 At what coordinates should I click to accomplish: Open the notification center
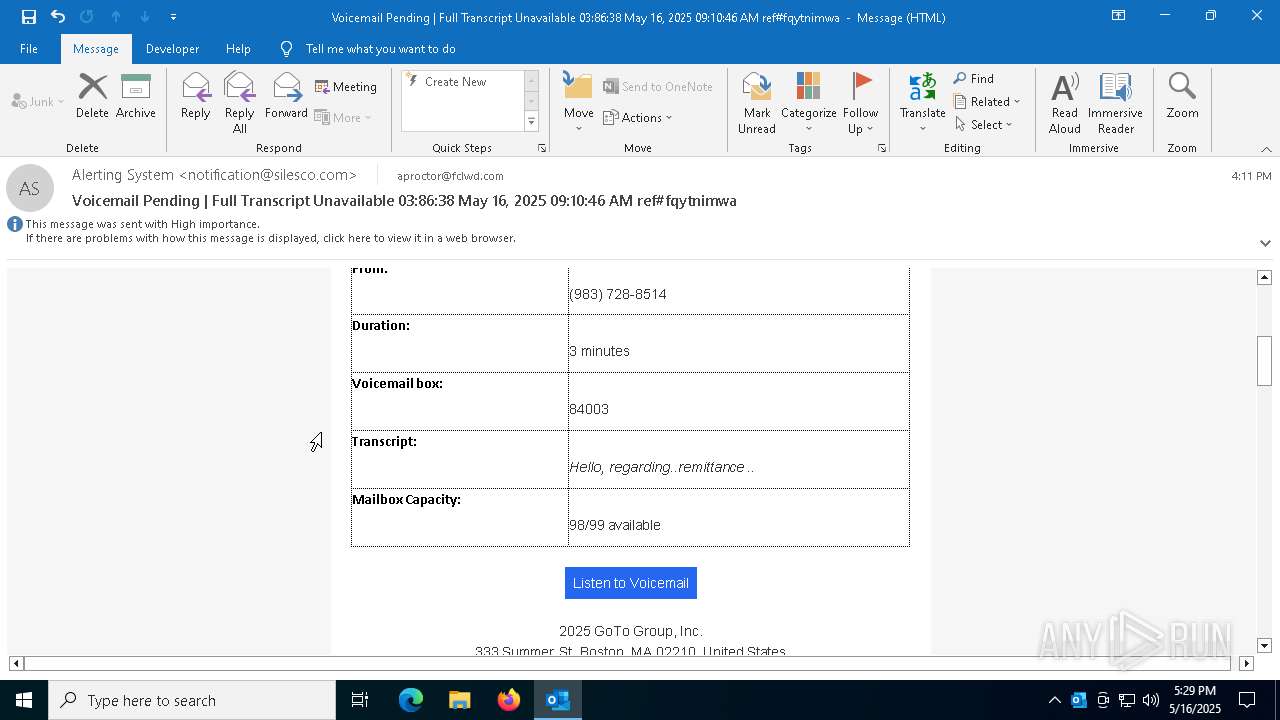click(1247, 700)
